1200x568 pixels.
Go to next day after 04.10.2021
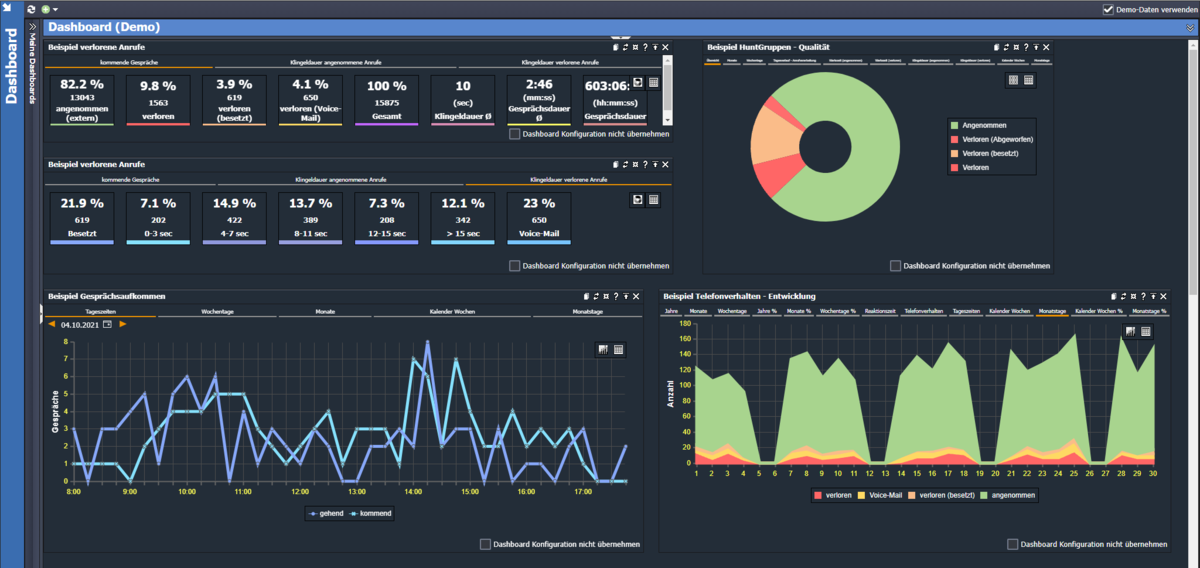point(123,324)
